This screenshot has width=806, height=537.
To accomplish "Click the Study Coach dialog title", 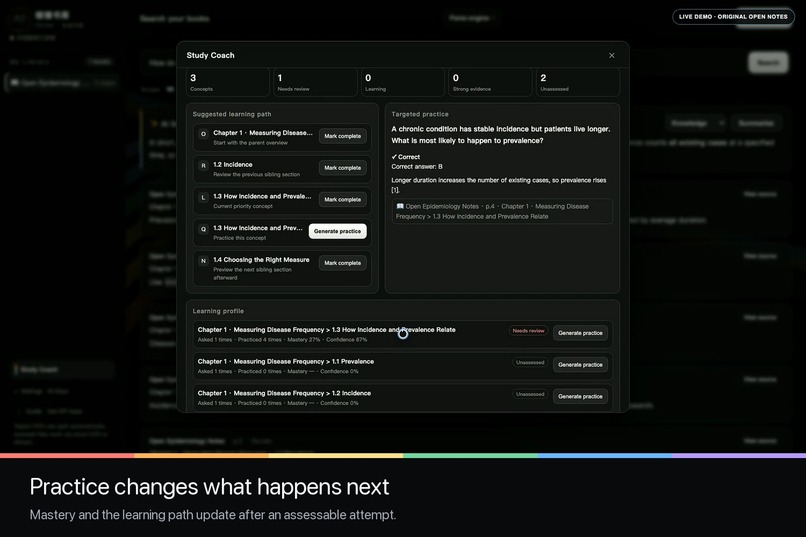I will pyautogui.click(x=210, y=55).
